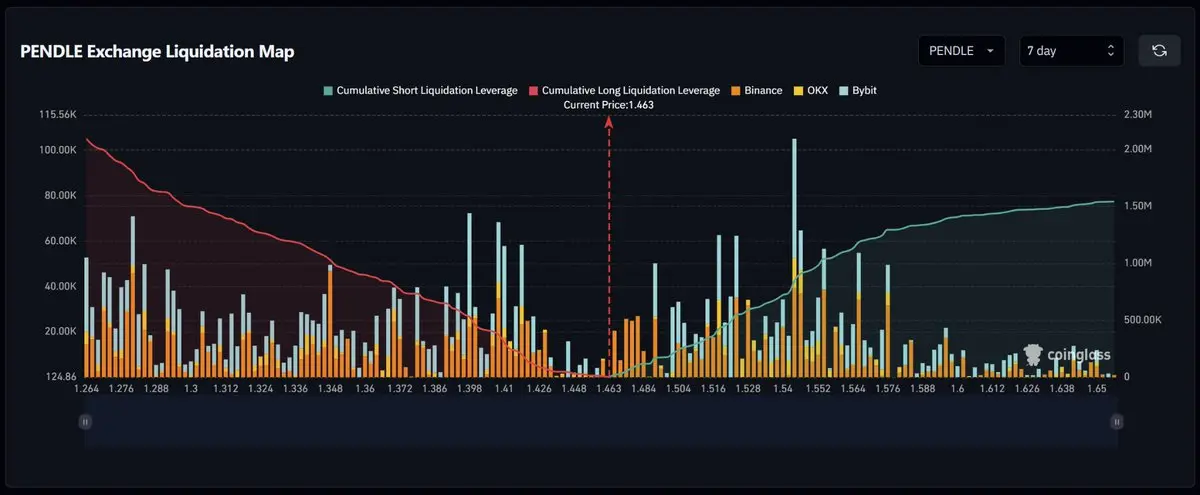Click the 80.00K left axis label
The height and width of the screenshot is (495, 1200).
click(59, 195)
